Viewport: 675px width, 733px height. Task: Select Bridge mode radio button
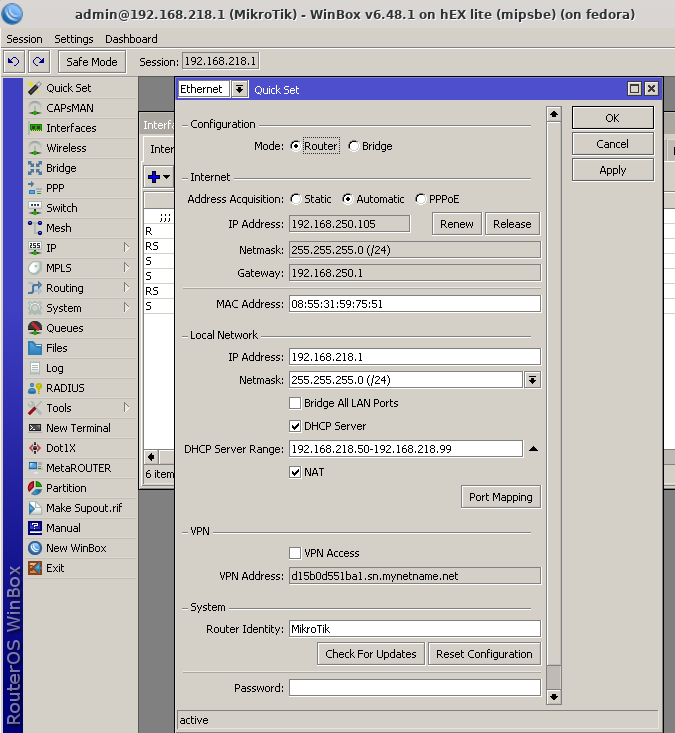[354, 146]
